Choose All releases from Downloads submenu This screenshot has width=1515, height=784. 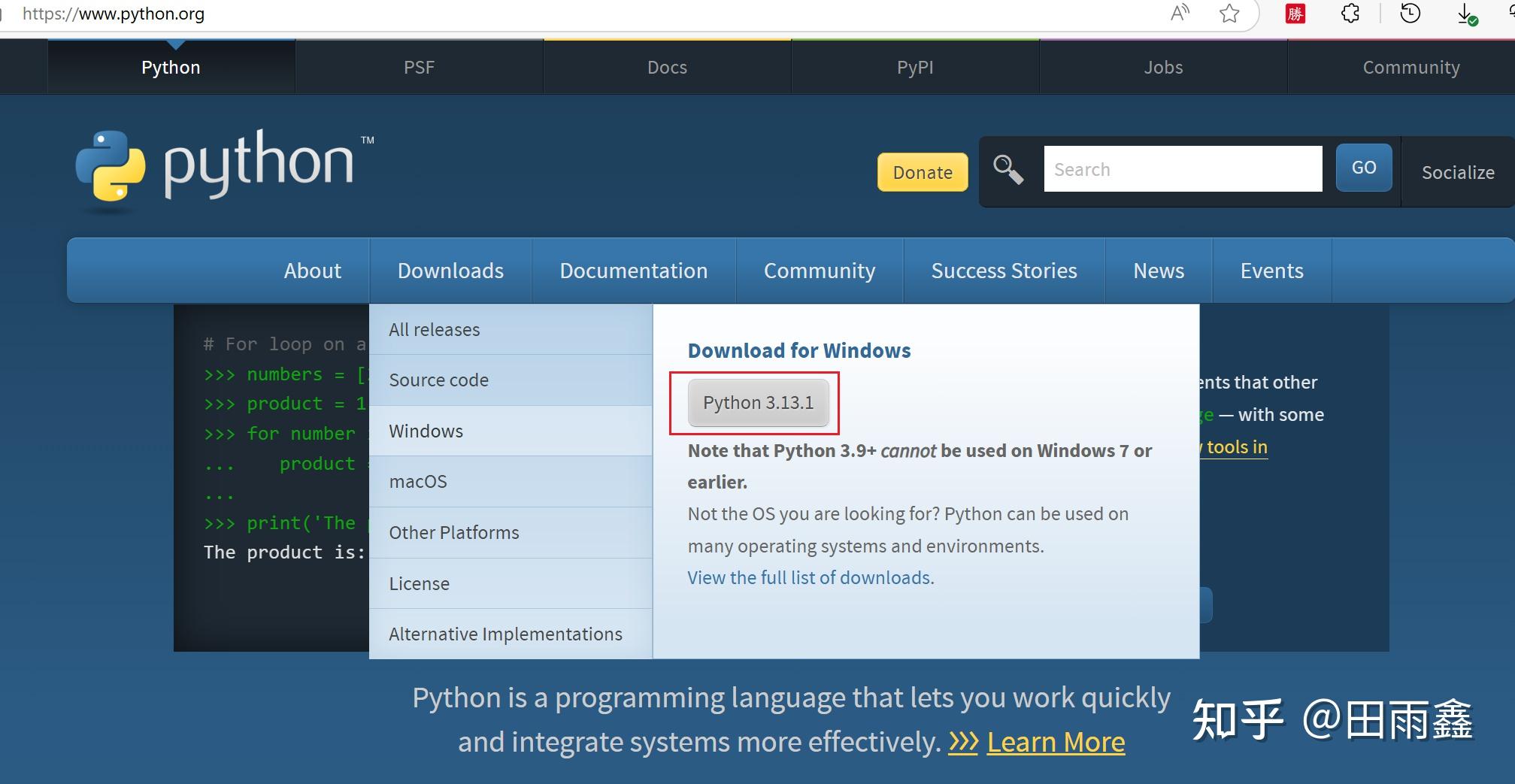[x=434, y=329]
